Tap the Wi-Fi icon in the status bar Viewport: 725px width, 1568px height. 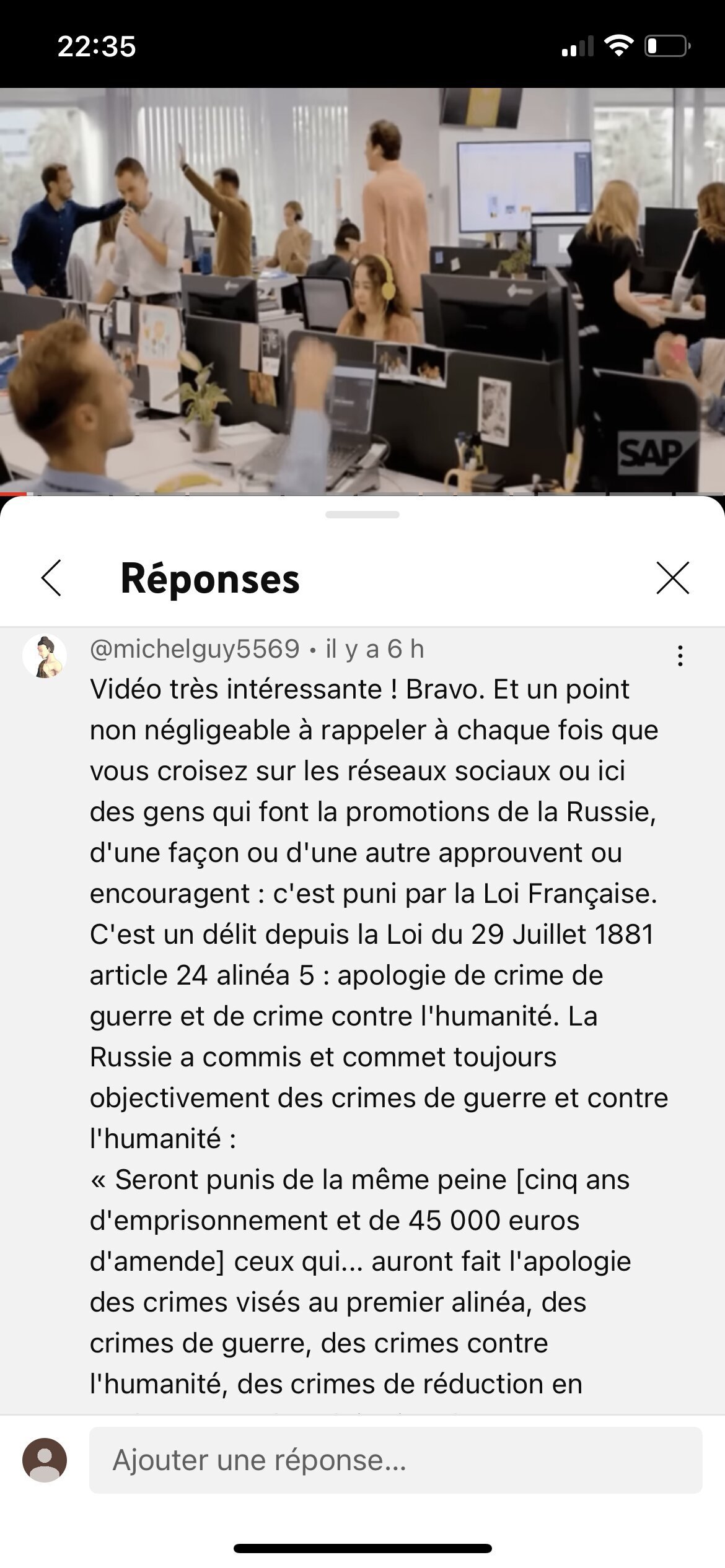pyautogui.click(x=618, y=46)
